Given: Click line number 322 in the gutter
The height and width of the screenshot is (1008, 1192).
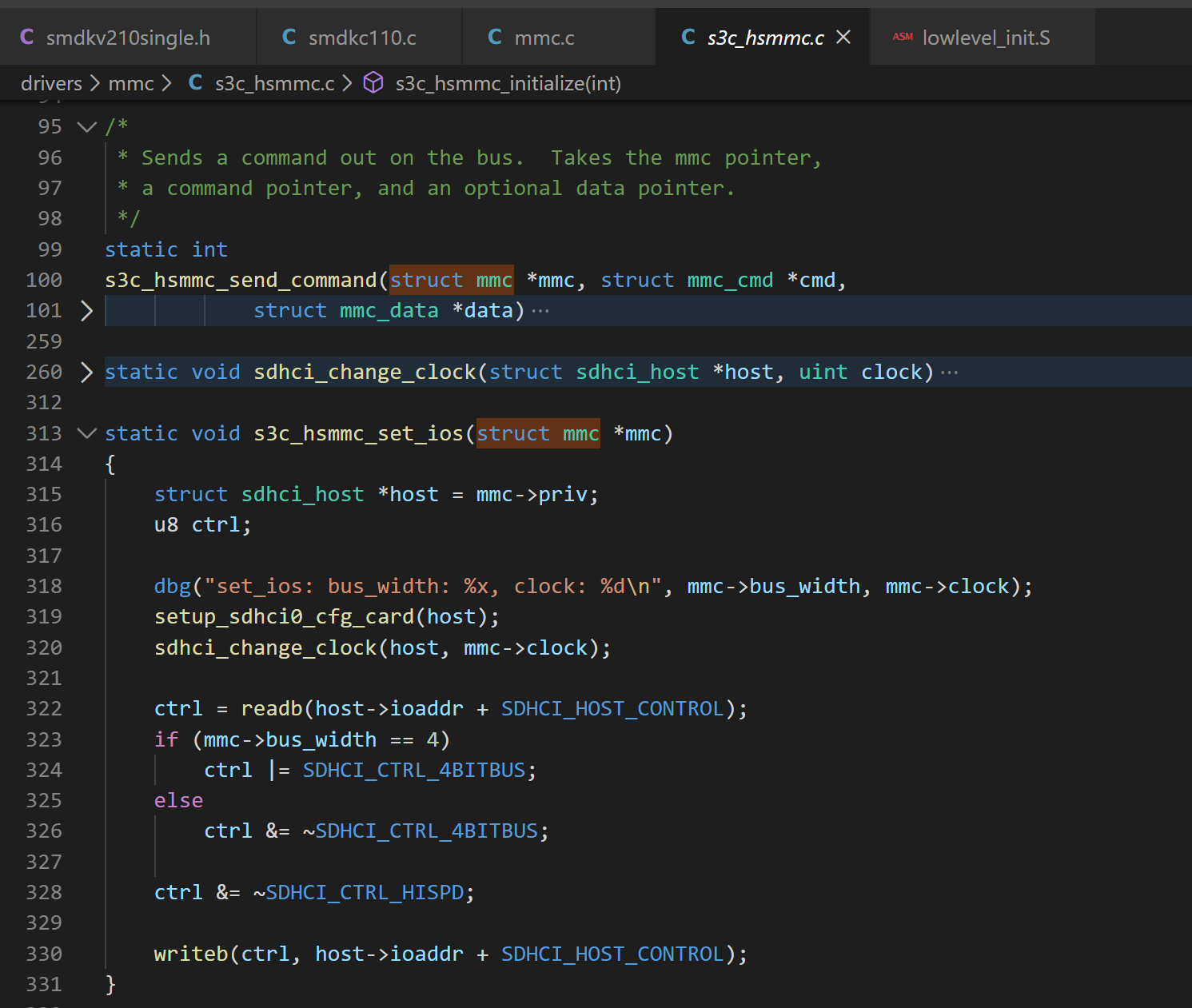Looking at the screenshot, I should point(44,708).
